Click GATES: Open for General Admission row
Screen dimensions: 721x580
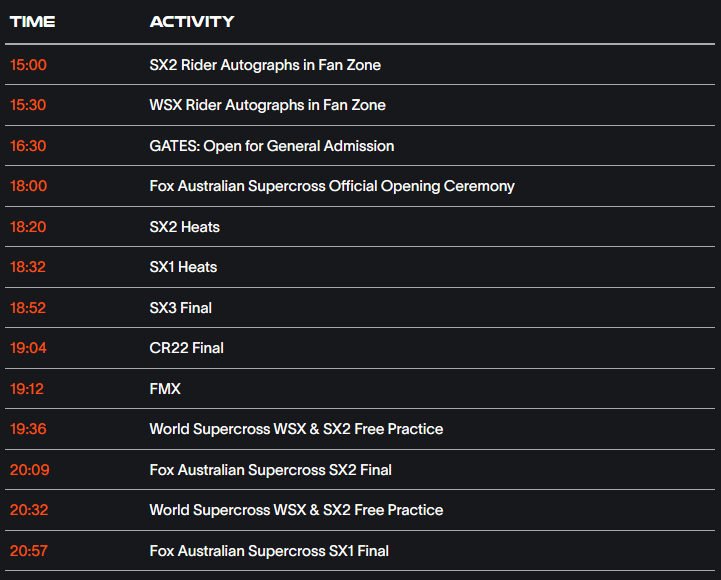(x=360, y=146)
